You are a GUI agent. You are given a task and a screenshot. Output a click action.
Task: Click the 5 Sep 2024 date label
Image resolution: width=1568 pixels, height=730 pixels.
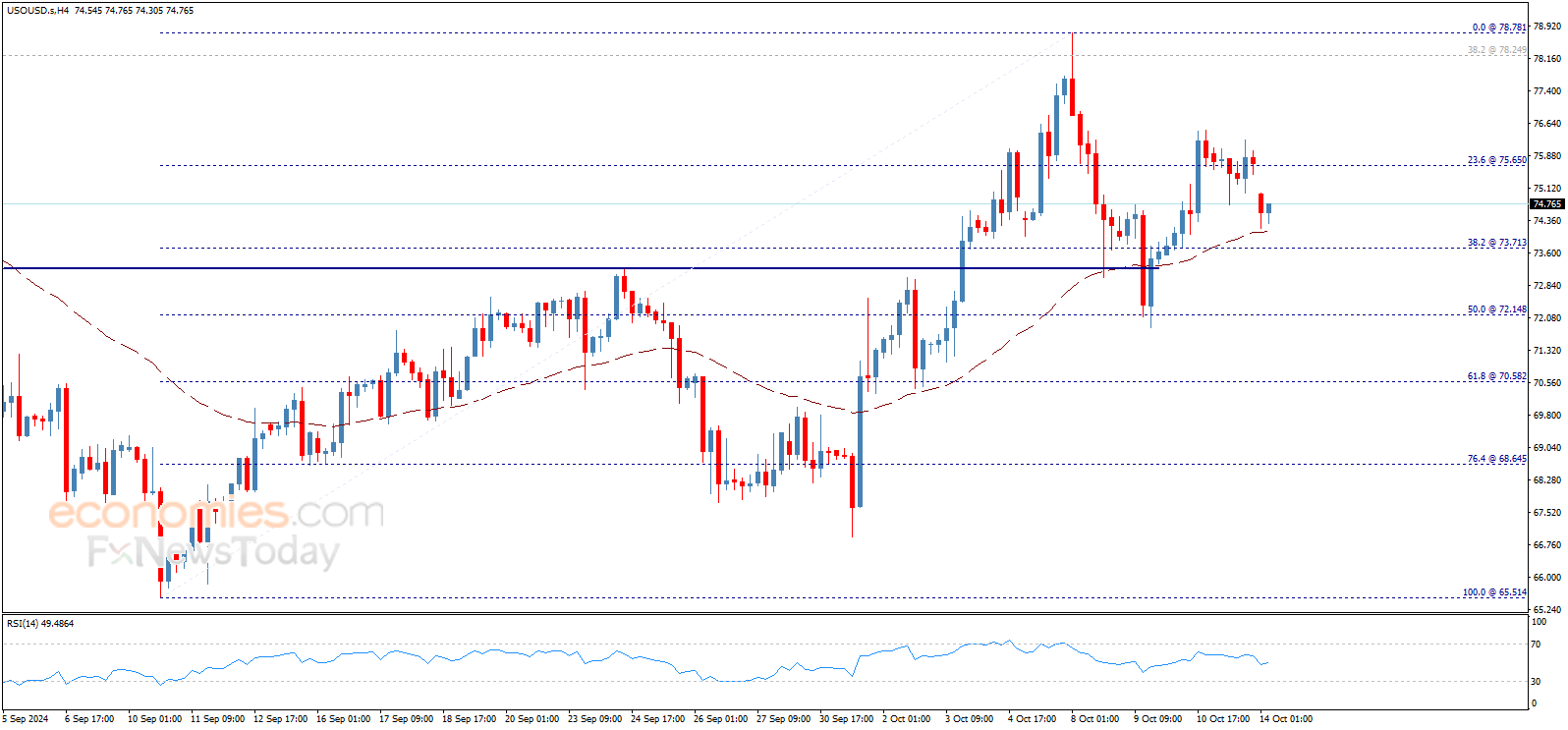click(x=26, y=719)
